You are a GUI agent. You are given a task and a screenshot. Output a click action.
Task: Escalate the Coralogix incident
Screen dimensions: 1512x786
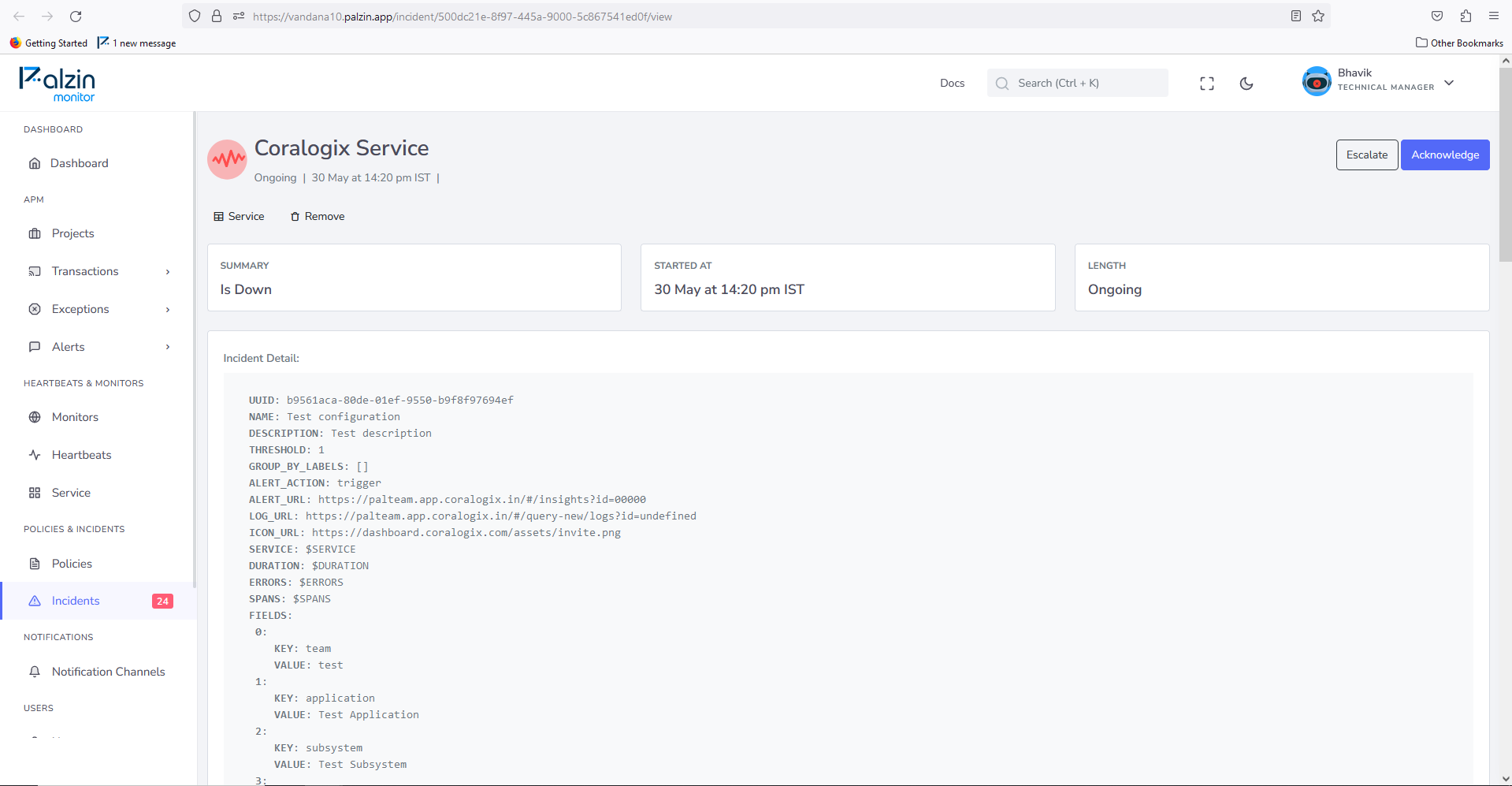(1367, 155)
